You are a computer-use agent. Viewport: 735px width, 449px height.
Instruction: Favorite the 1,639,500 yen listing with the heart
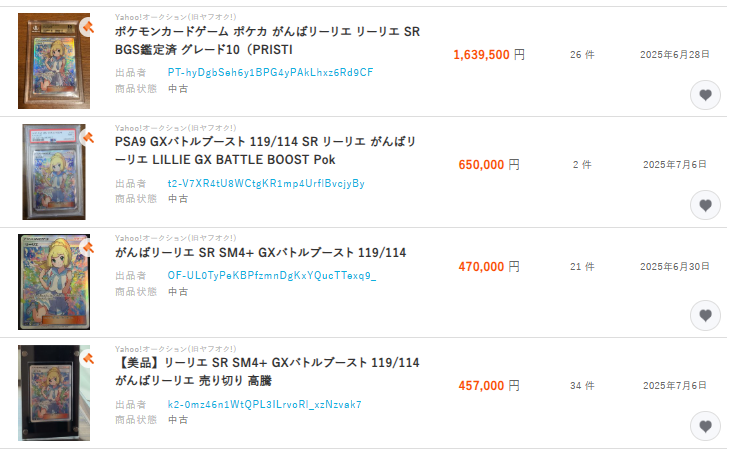coord(705,96)
